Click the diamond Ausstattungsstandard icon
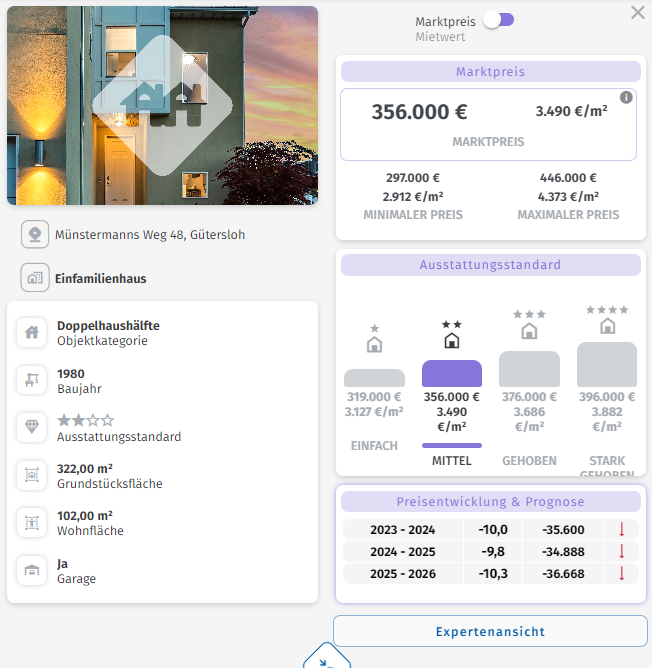 tap(32, 427)
